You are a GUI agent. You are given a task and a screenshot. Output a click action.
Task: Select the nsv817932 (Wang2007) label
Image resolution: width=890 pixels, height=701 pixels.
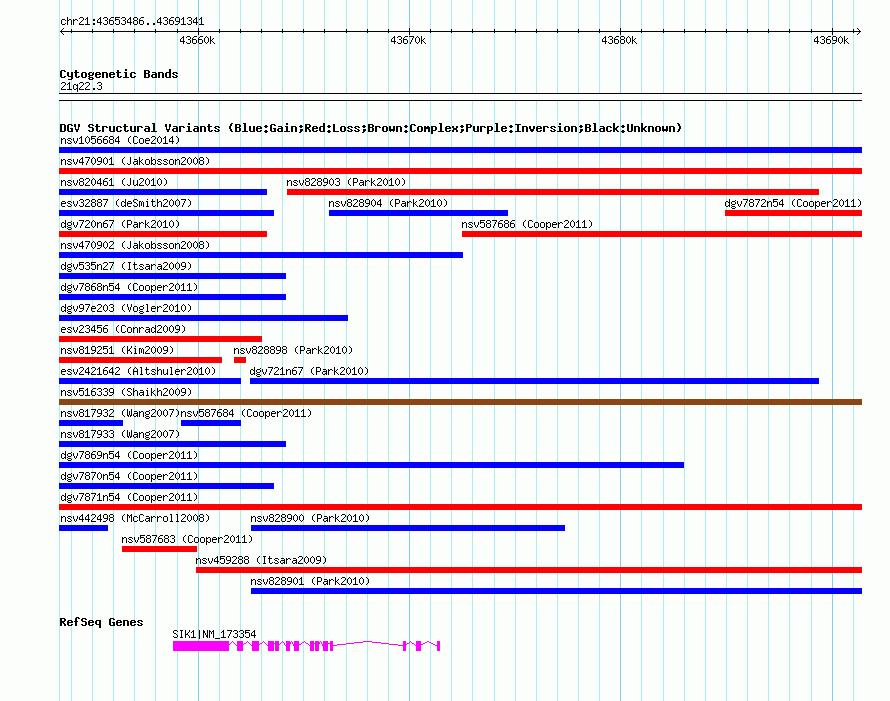(x=120, y=413)
